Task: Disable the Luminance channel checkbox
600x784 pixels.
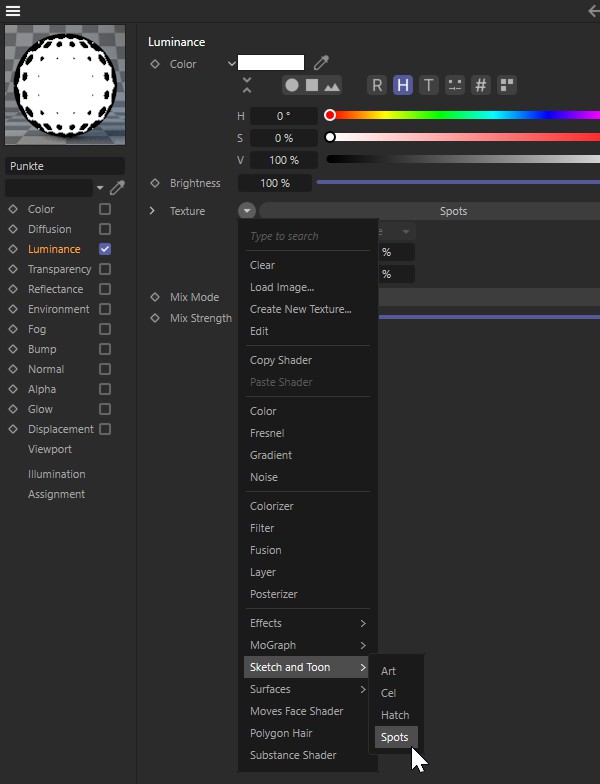Action: pos(105,249)
